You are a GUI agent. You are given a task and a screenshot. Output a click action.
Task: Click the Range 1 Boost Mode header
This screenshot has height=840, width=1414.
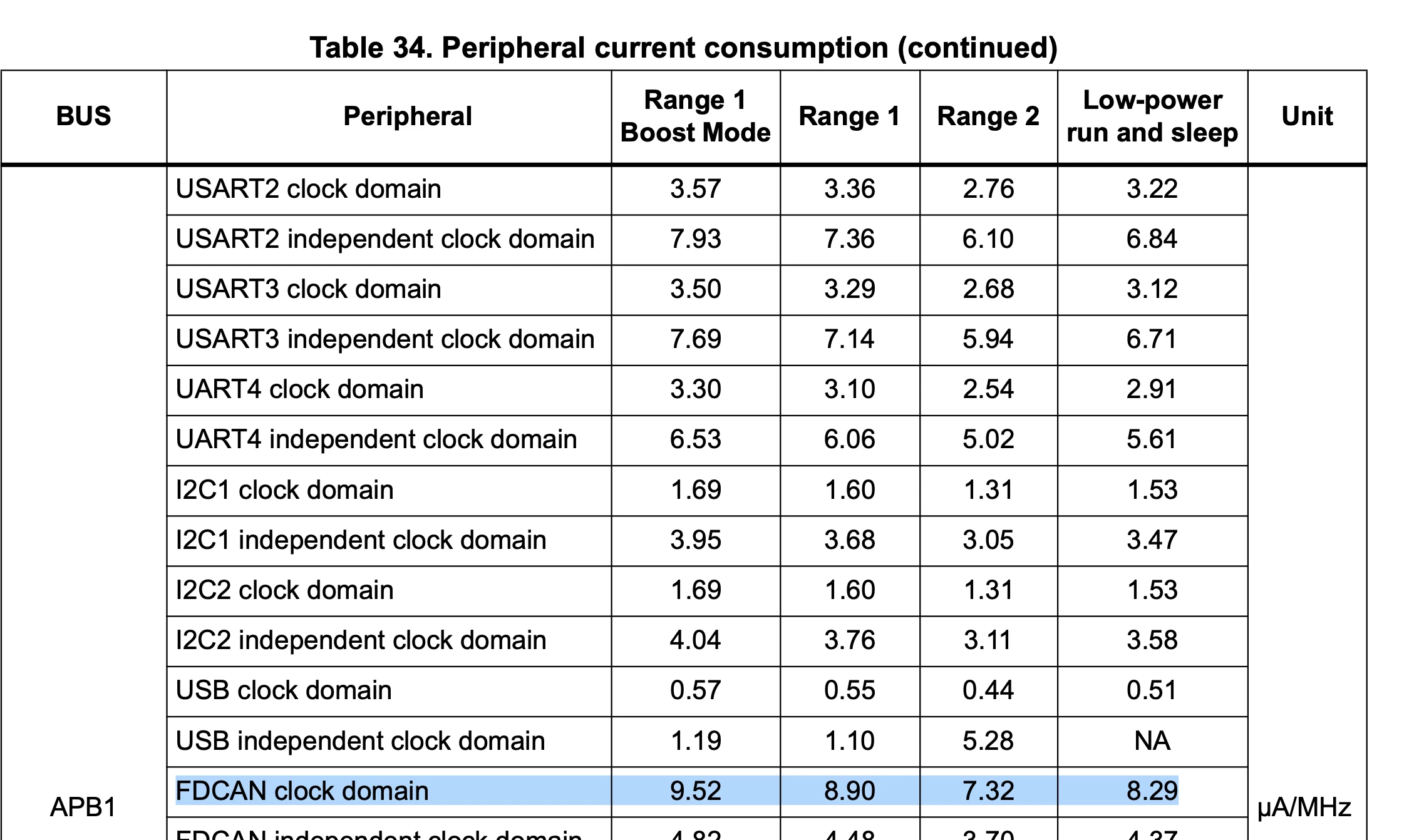695,116
